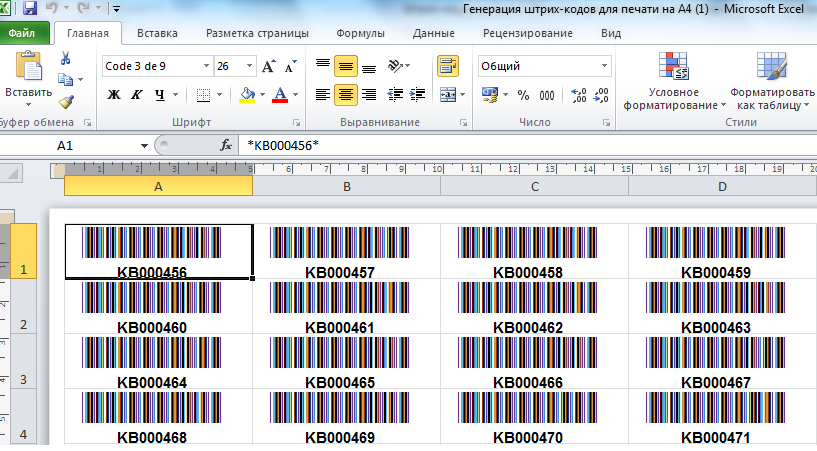Click the Format Painter brush icon
The height and width of the screenshot is (451, 817).
point(66,102)
